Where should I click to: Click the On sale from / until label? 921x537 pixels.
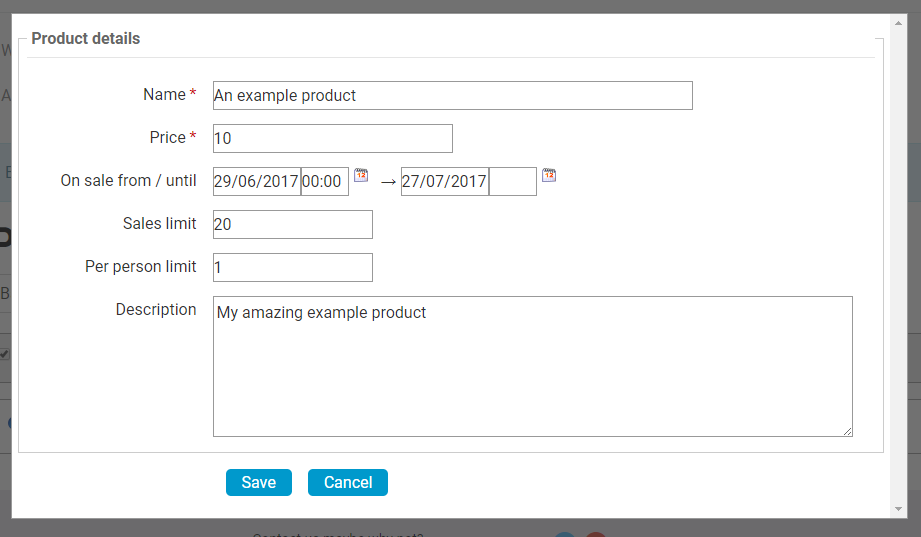pos(128,180)
